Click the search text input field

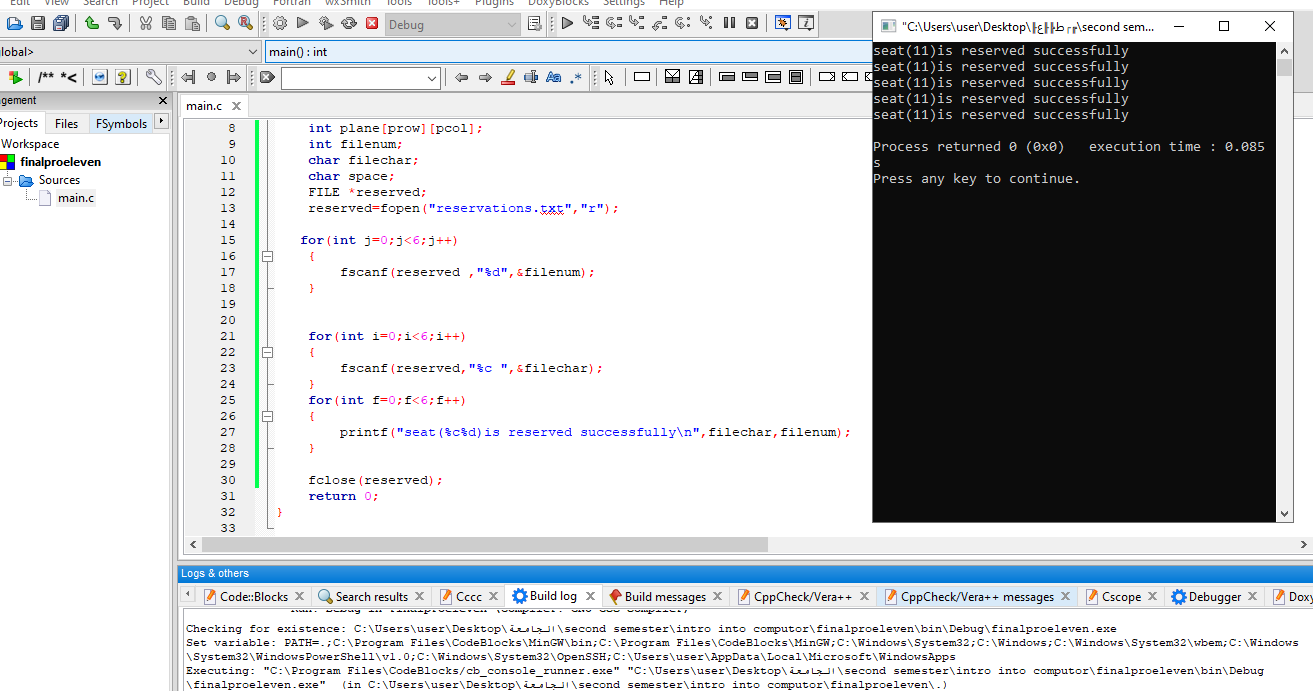tap(353, 78)
